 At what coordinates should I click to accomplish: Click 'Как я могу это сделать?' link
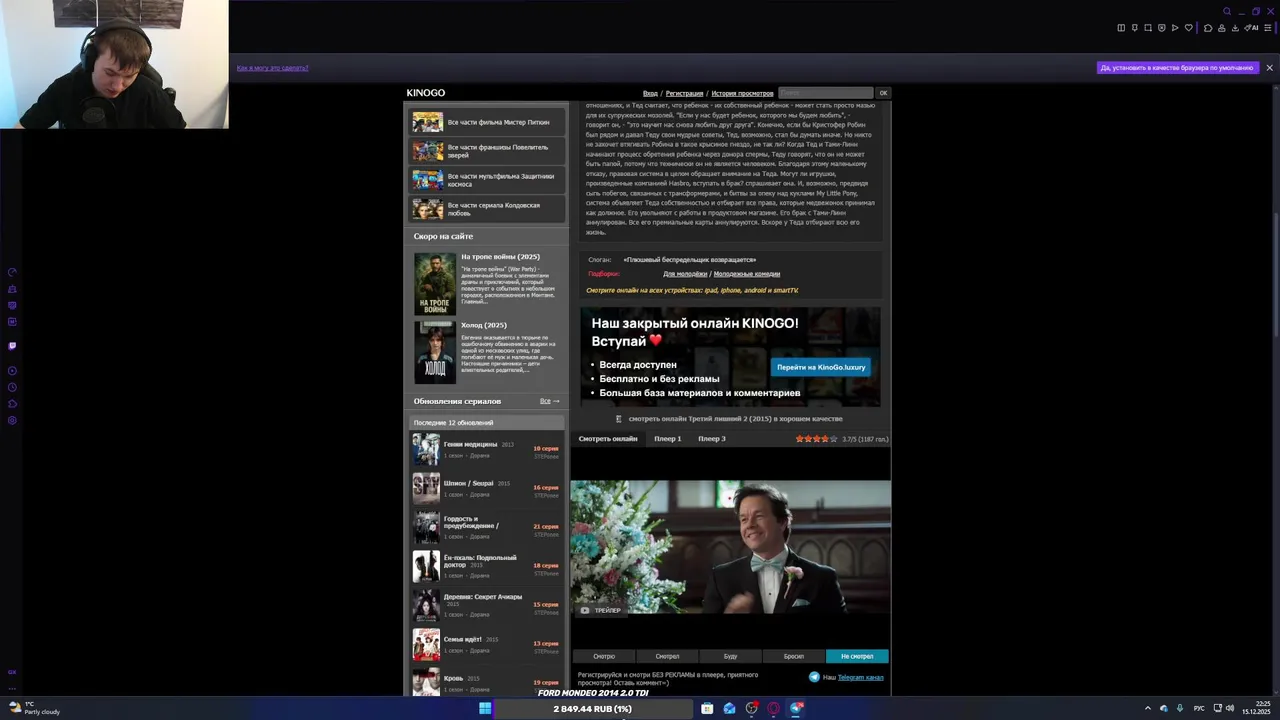point(272,68)
